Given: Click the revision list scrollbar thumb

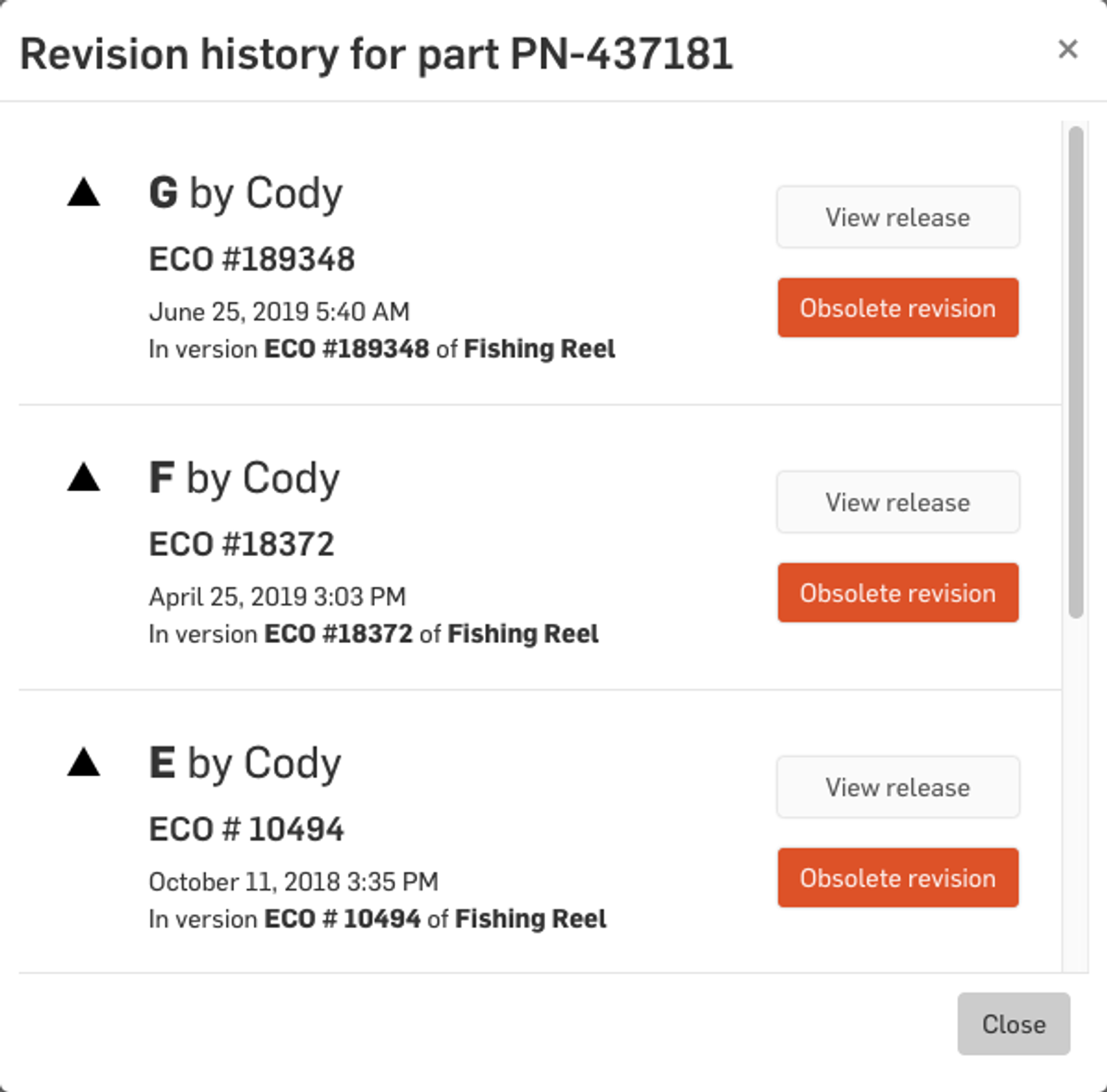Looking at the screenshot, I should [x=1075, y=371].
